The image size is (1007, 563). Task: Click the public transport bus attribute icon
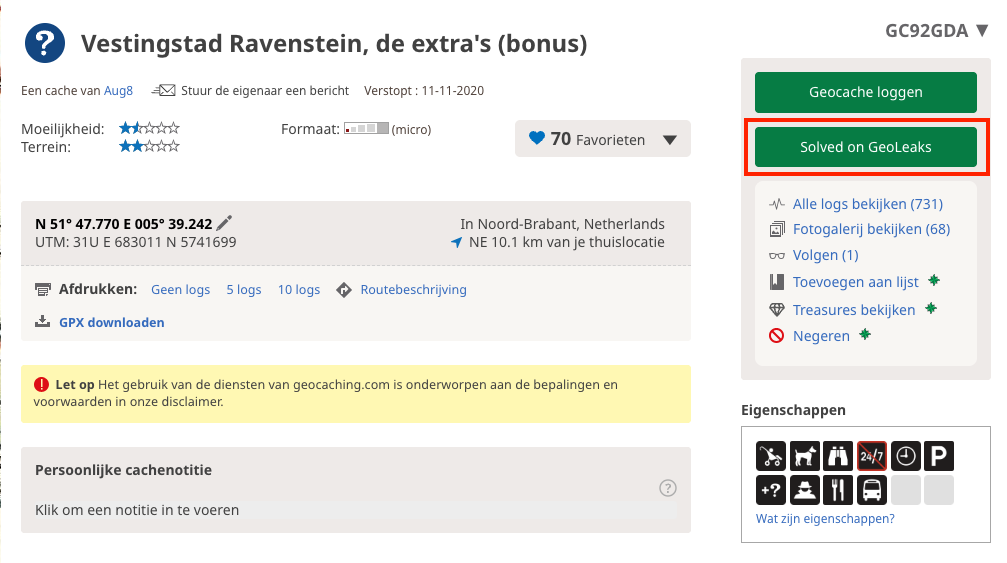tap(872, 490)
